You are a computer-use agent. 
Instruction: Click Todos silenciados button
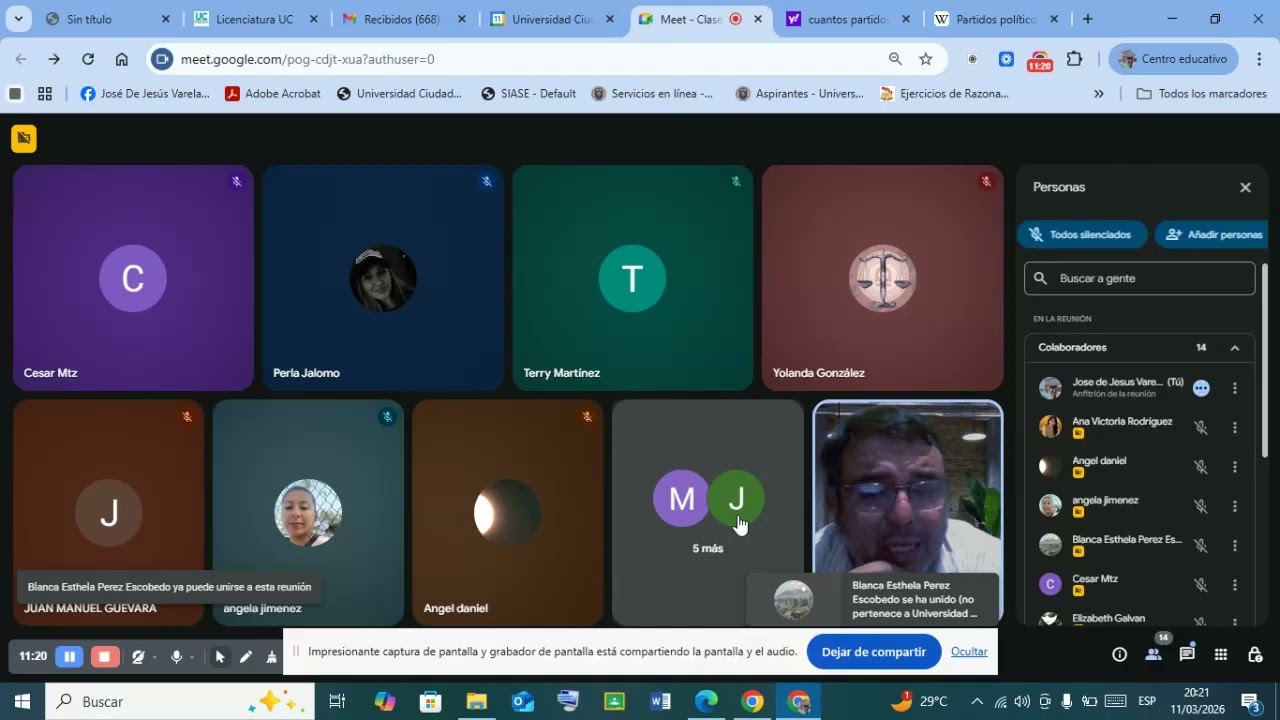click(x=1082, y=235)
